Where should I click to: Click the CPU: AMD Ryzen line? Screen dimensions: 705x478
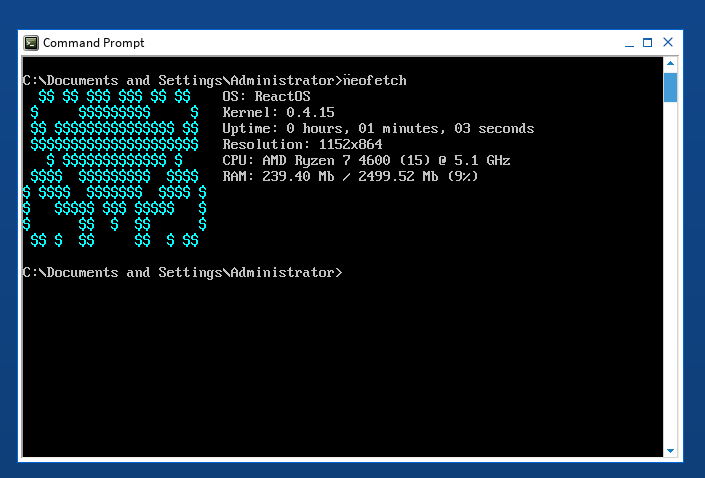[366, 160]
